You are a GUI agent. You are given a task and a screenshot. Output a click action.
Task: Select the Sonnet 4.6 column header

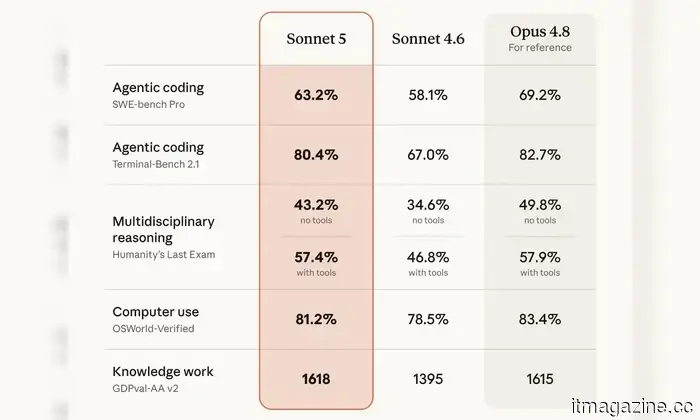[x=428, y=39]
